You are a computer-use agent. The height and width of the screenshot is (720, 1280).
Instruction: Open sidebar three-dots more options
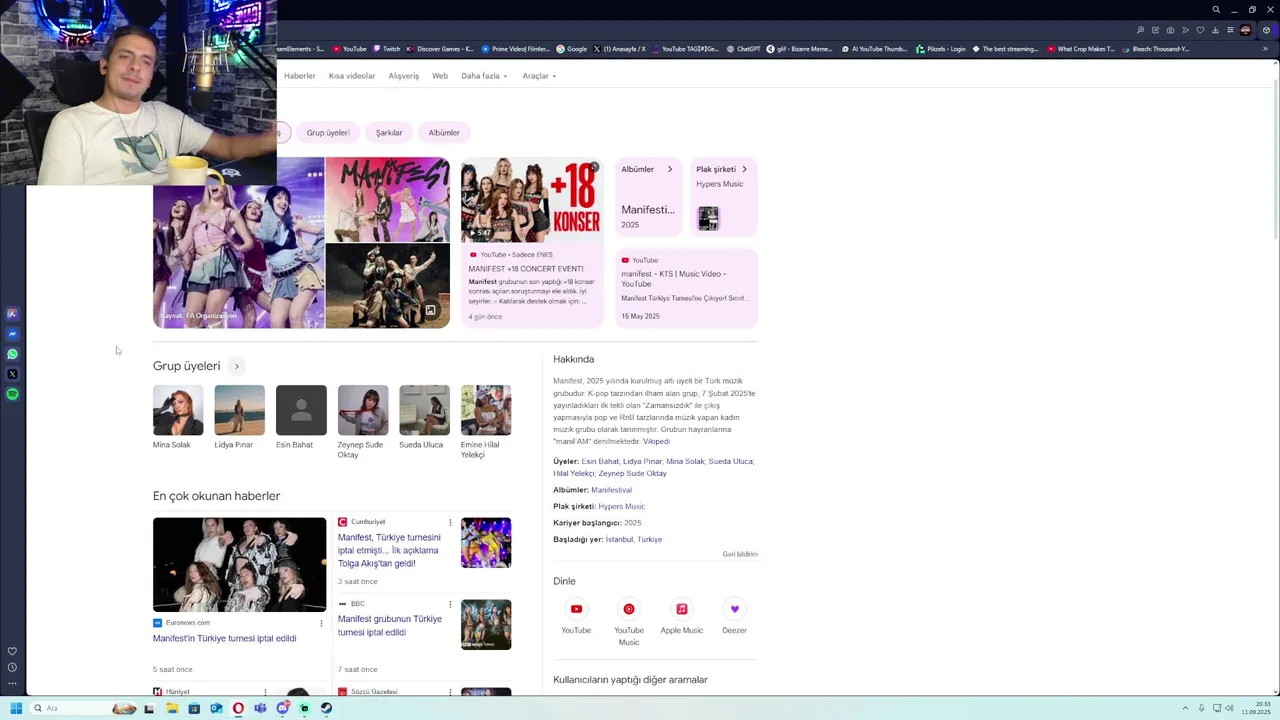tap(12, 683)
